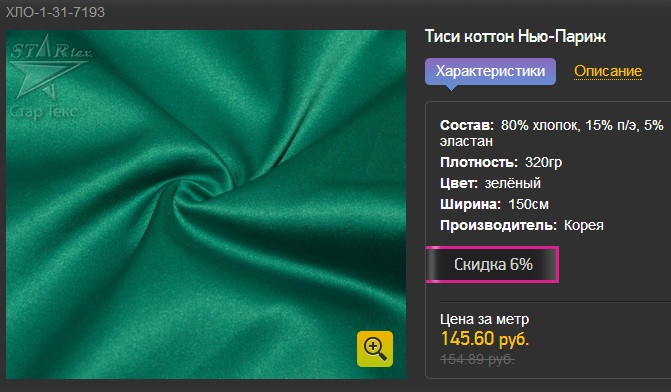671x392 pixels.
Task: Switch to the Описание tab
Action: [608, 71]
